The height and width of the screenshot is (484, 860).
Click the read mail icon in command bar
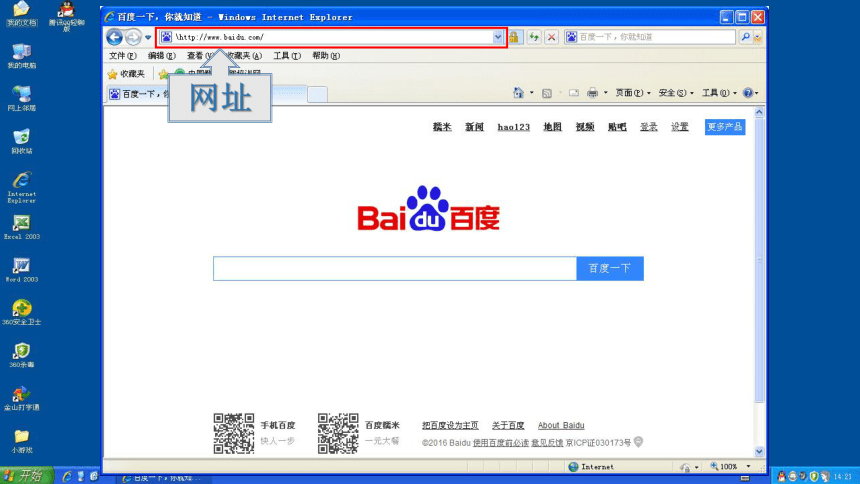(574, 93)
